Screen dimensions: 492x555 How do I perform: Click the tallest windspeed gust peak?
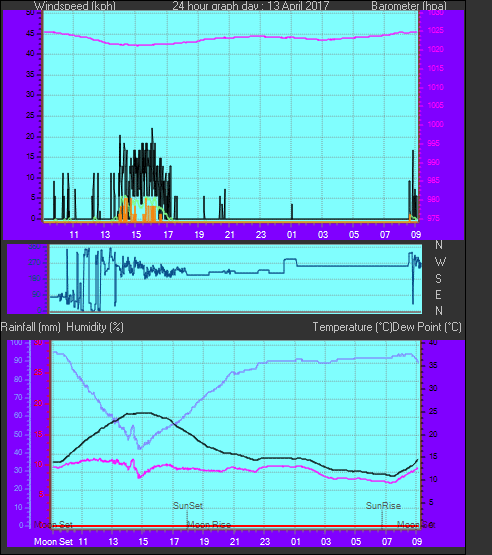pos(152,130)
